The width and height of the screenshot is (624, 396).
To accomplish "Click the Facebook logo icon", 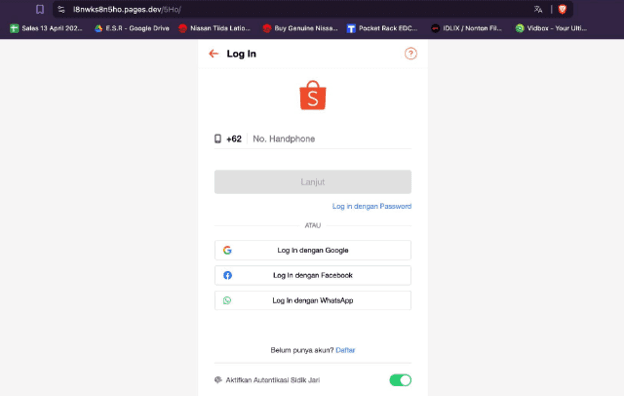I will (x=227, y=275).
